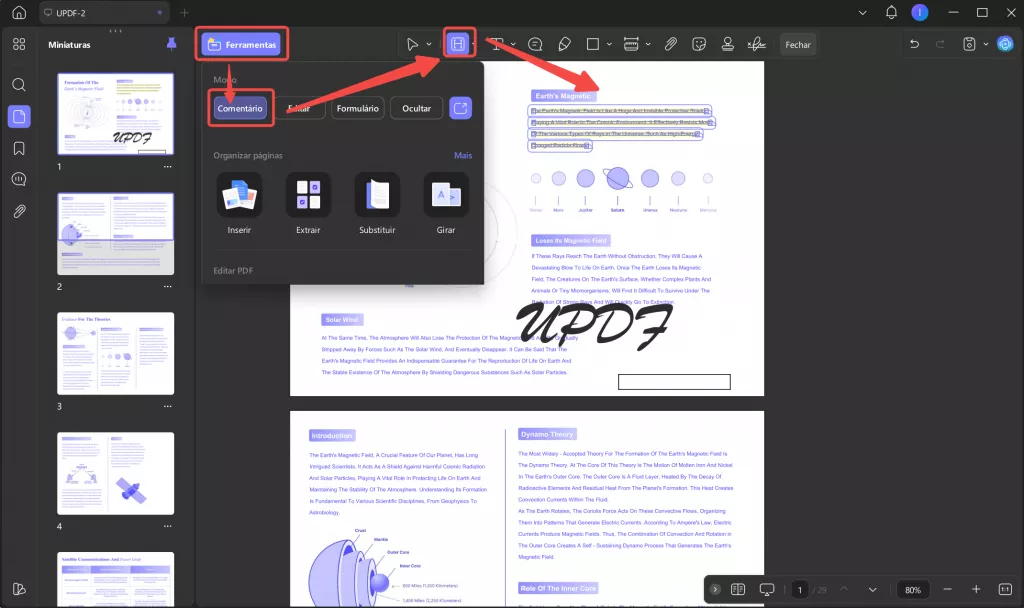
Task: Click the Fechar button
Action: [x=797, y=44]
